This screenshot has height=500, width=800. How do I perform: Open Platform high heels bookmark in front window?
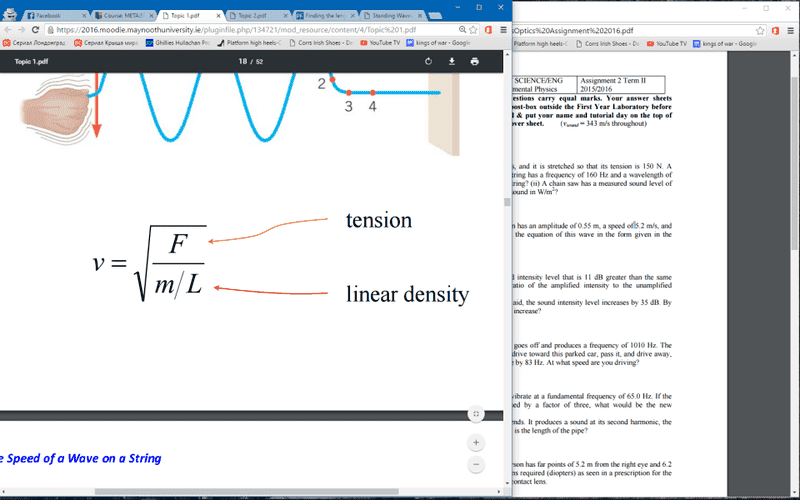coord(249,43)
